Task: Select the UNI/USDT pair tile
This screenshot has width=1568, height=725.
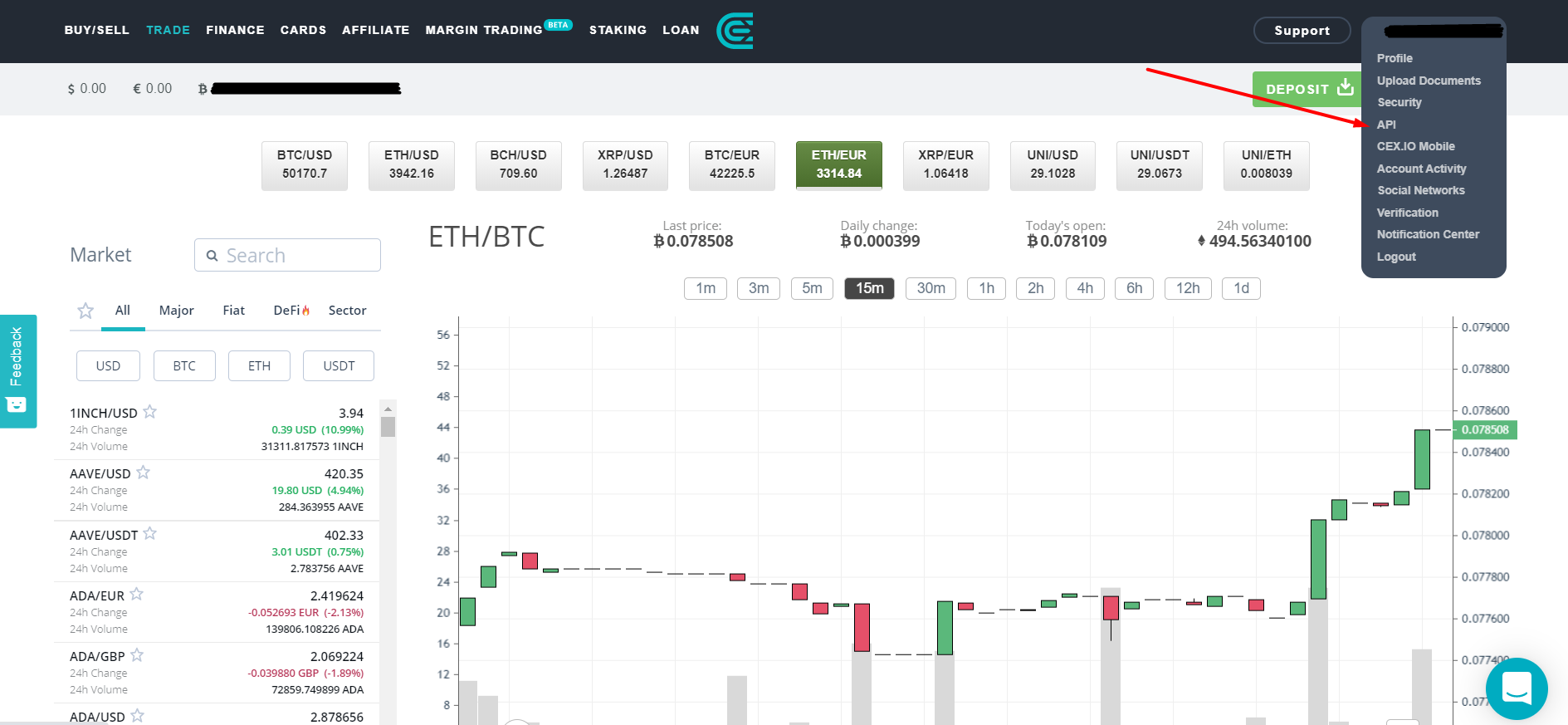Action: 1160,165
